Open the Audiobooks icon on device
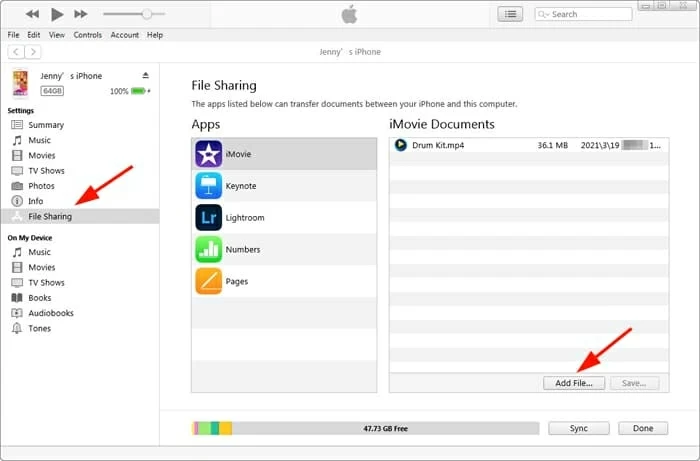The image size is (700, 461). (17, 313)
